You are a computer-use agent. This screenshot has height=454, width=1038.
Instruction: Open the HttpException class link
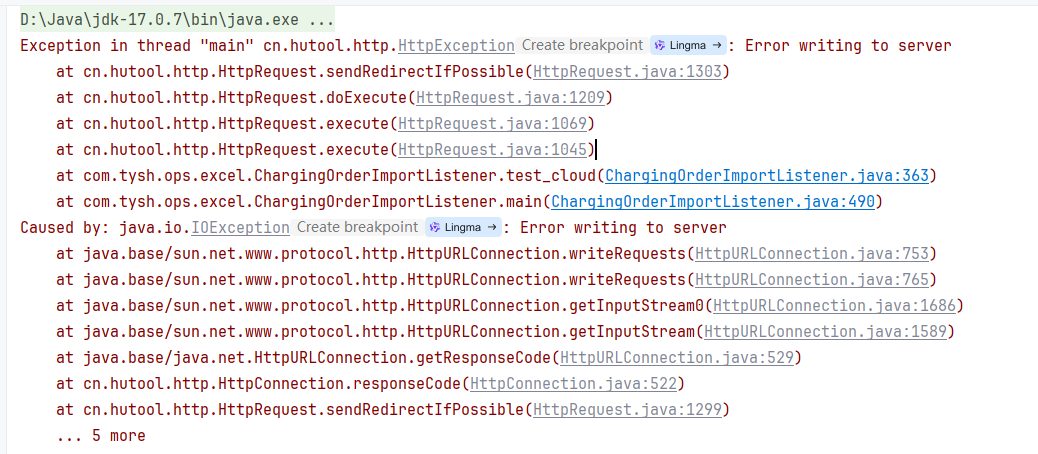(456, 45)
